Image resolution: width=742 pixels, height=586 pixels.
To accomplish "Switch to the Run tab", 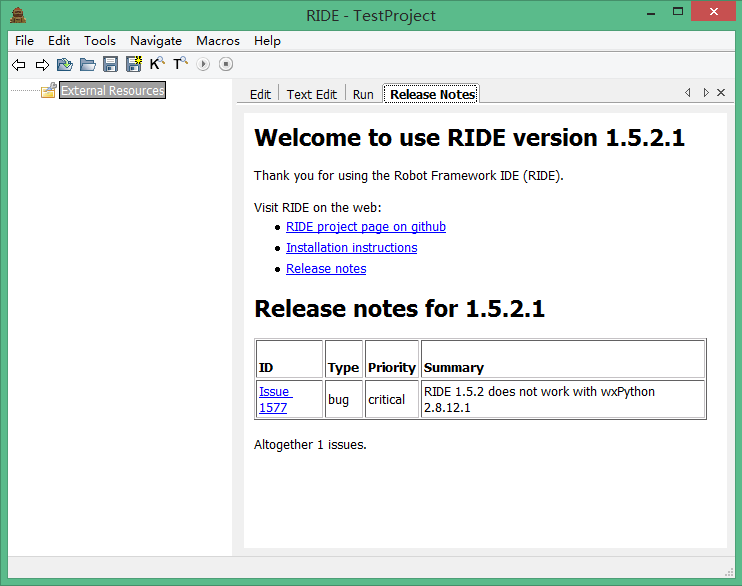I will 363,94.
